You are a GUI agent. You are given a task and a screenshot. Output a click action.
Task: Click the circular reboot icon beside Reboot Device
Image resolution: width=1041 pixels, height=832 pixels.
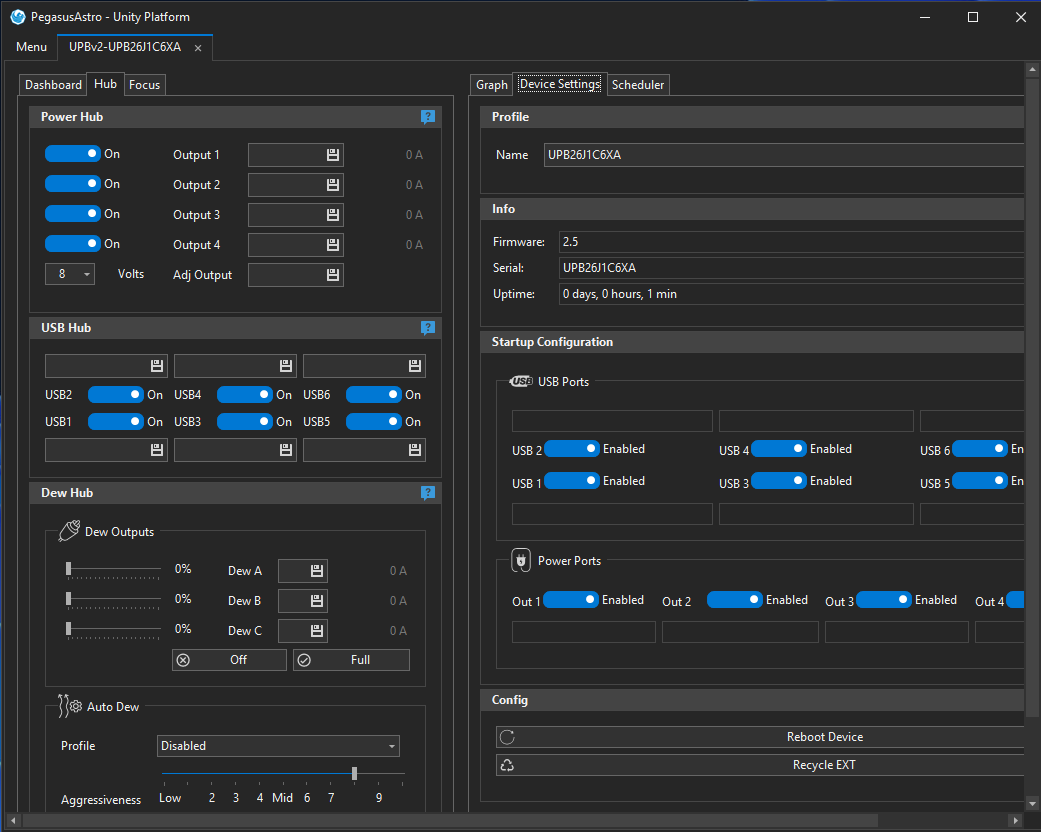[x=506, y=737]
